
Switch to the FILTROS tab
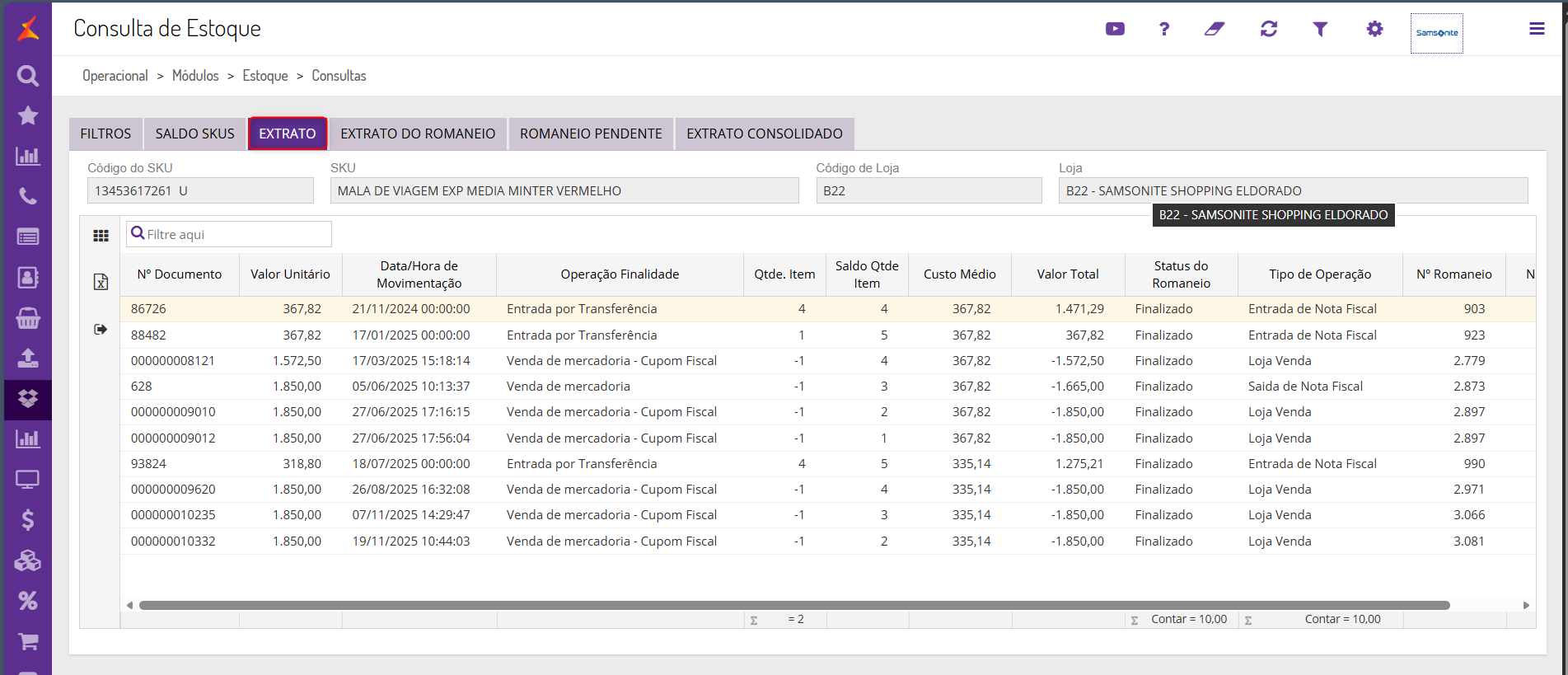pyautogui.click(x=105, y=134)
